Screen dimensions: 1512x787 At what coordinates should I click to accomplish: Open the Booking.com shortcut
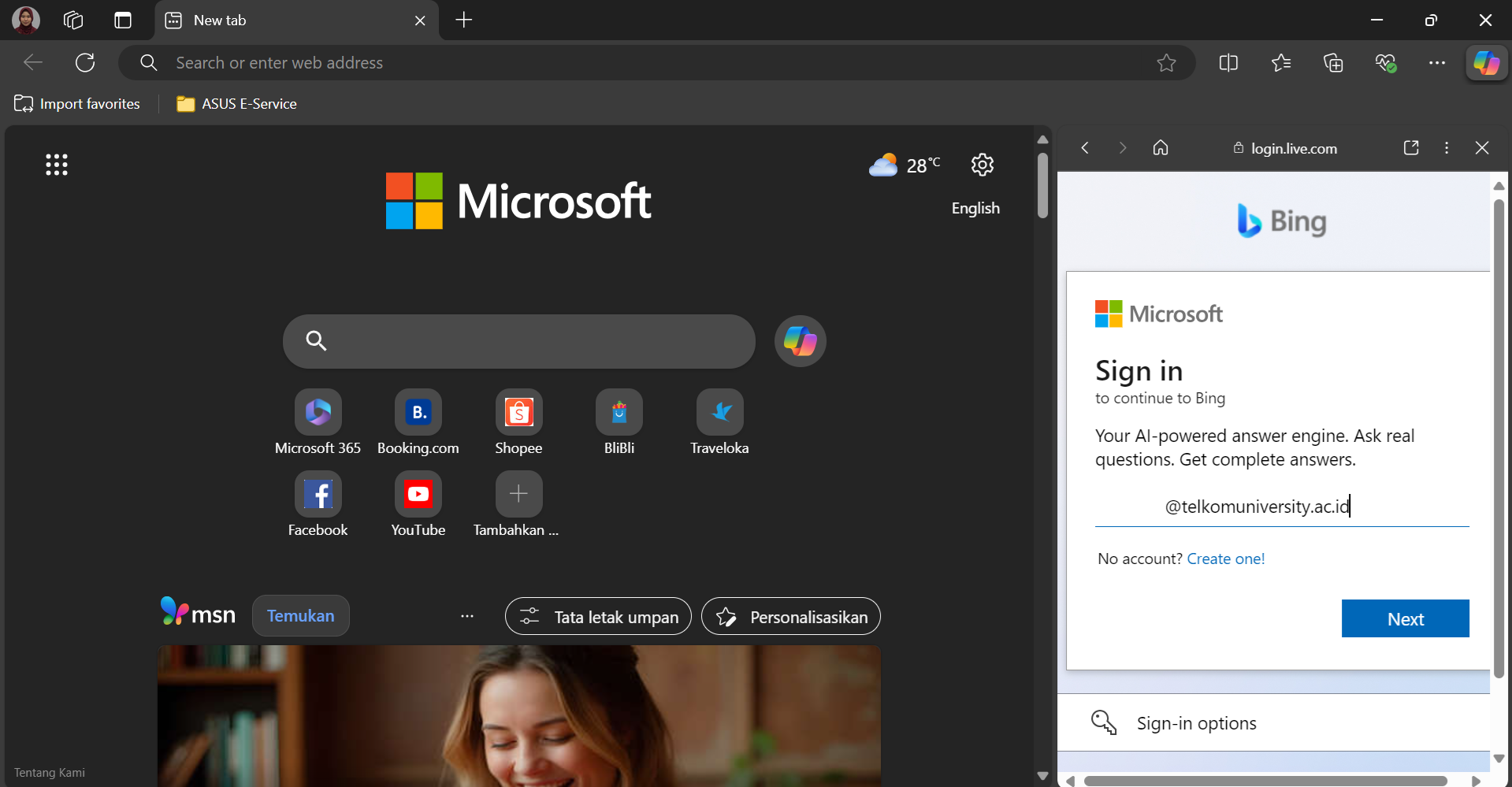pyautogui.click(x=418, y=411)
